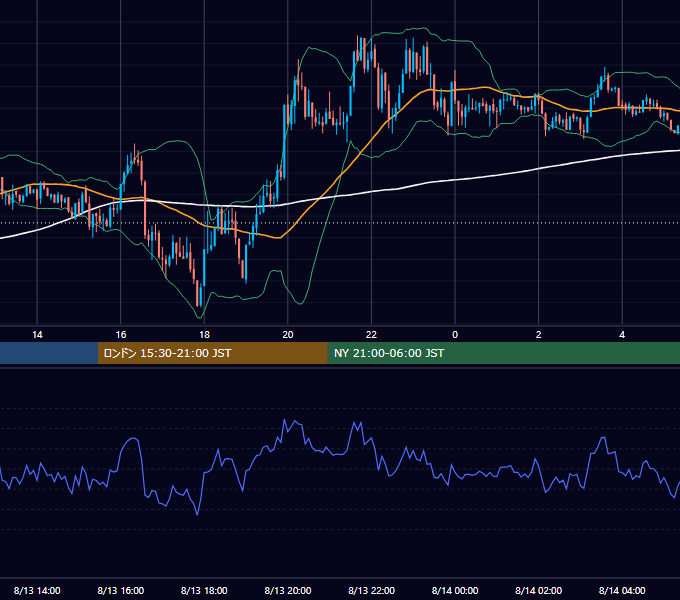This screenshot has width=680, height=600.
Task: Click the 8/13 16:00 time label
Action: click(x=121, y=590)
